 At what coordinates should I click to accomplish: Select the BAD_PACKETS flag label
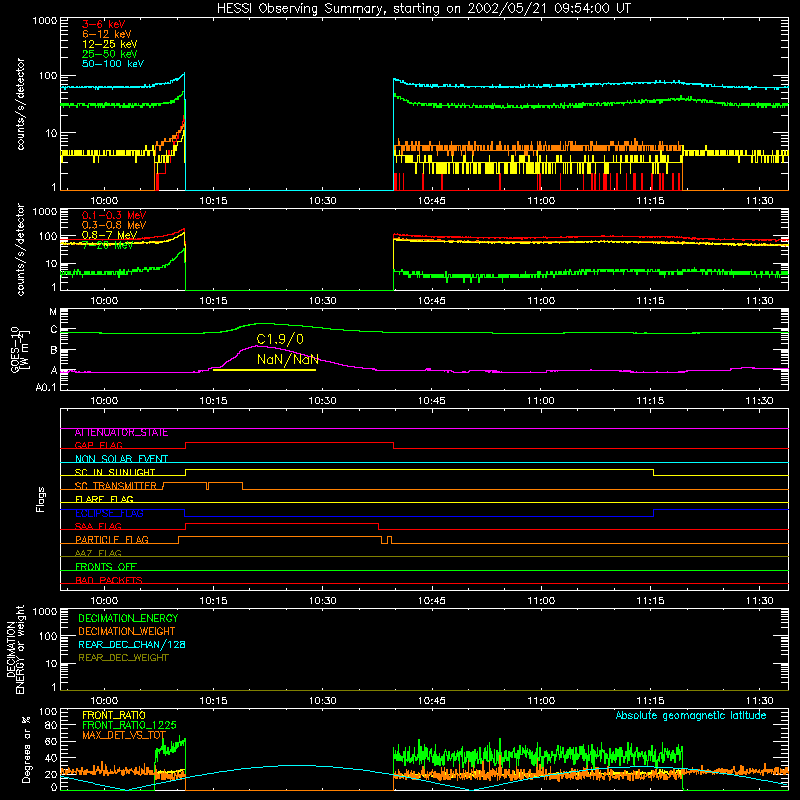pyautogui.click(x=109, y=580)
